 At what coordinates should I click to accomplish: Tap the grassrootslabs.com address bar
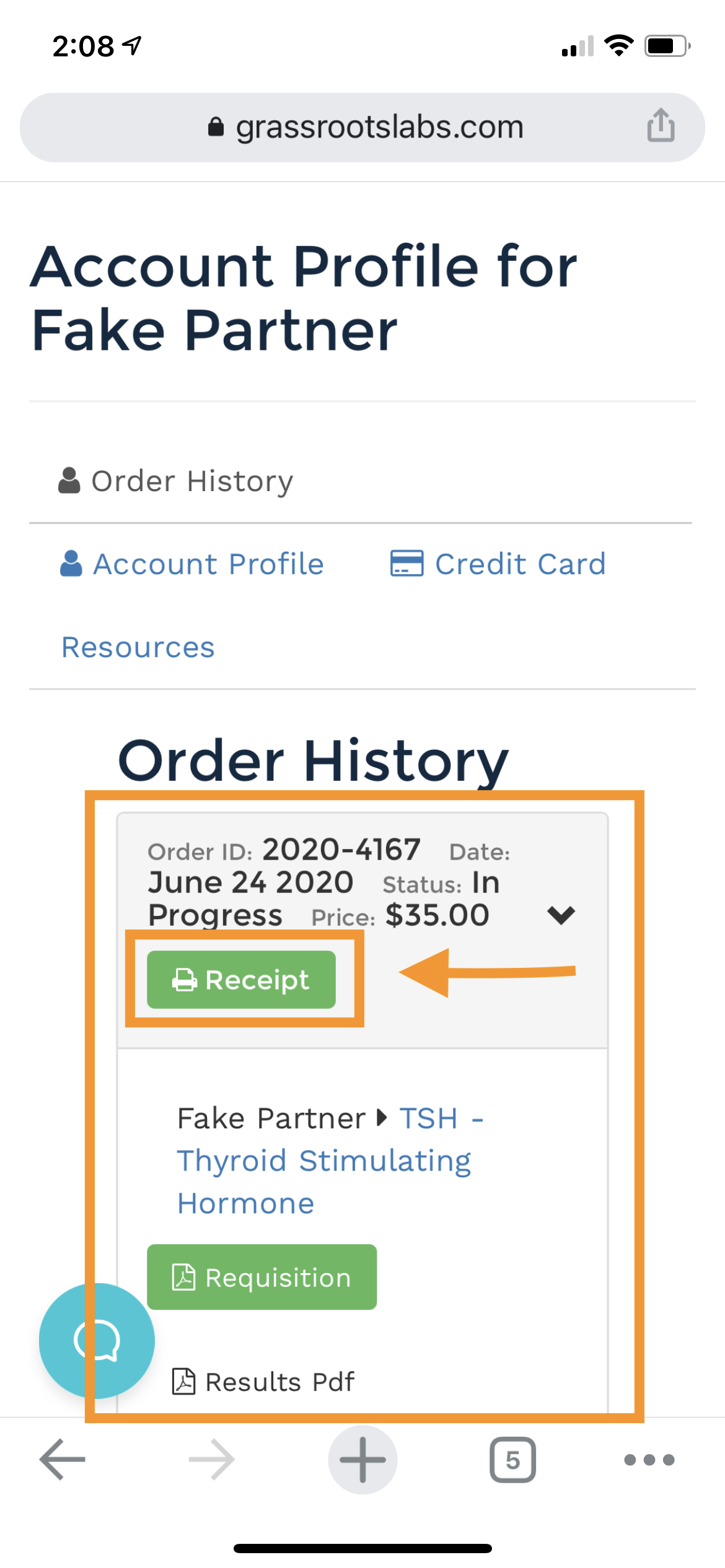pyautogui.click(x=362, y=127)
